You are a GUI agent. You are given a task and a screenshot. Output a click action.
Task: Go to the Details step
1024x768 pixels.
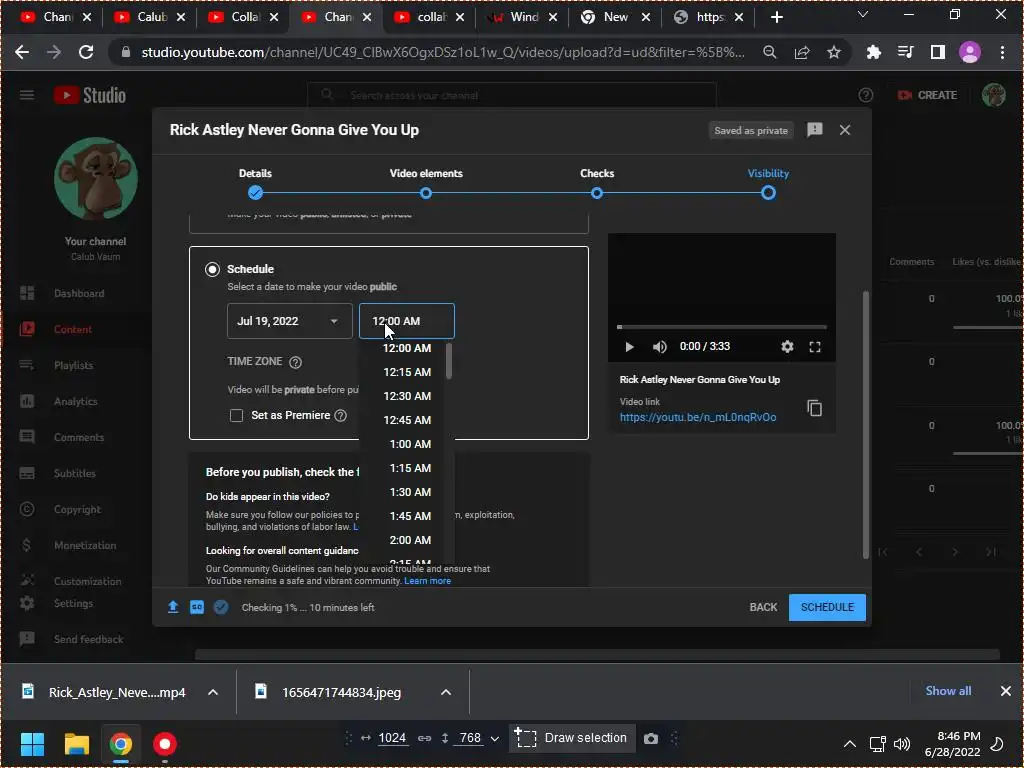coord(255,184)
